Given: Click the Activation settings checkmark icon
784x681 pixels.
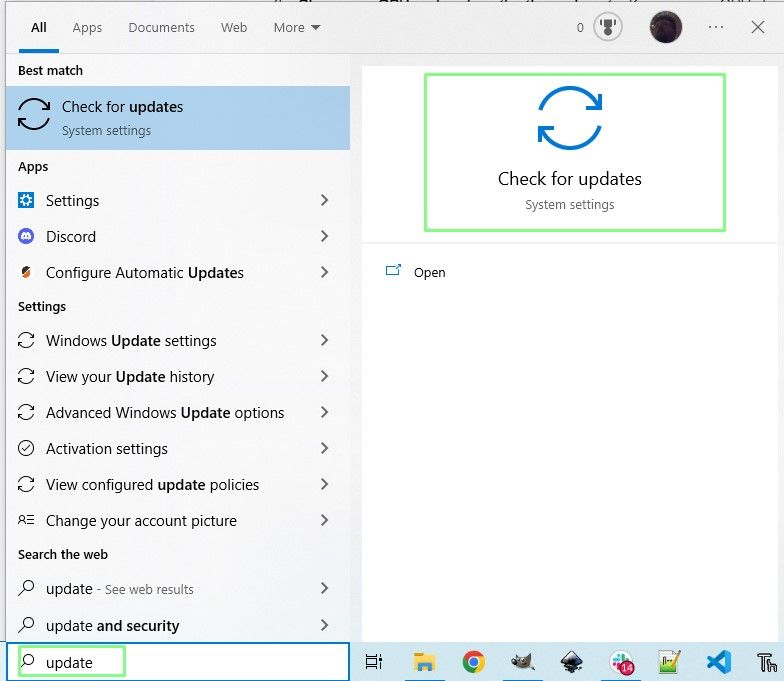Looking at the screenshot, I should coord(26,448).
